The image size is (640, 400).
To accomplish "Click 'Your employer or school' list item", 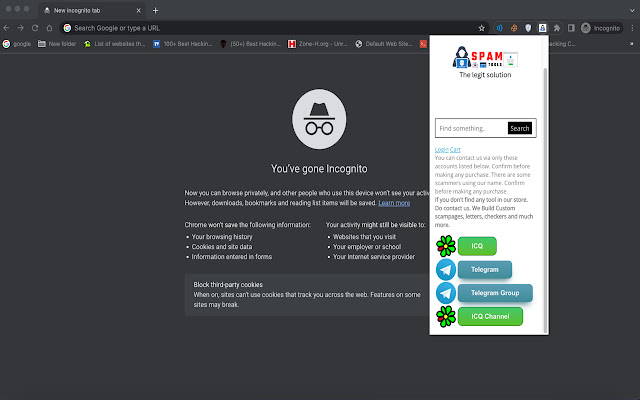I will (367, 247).
